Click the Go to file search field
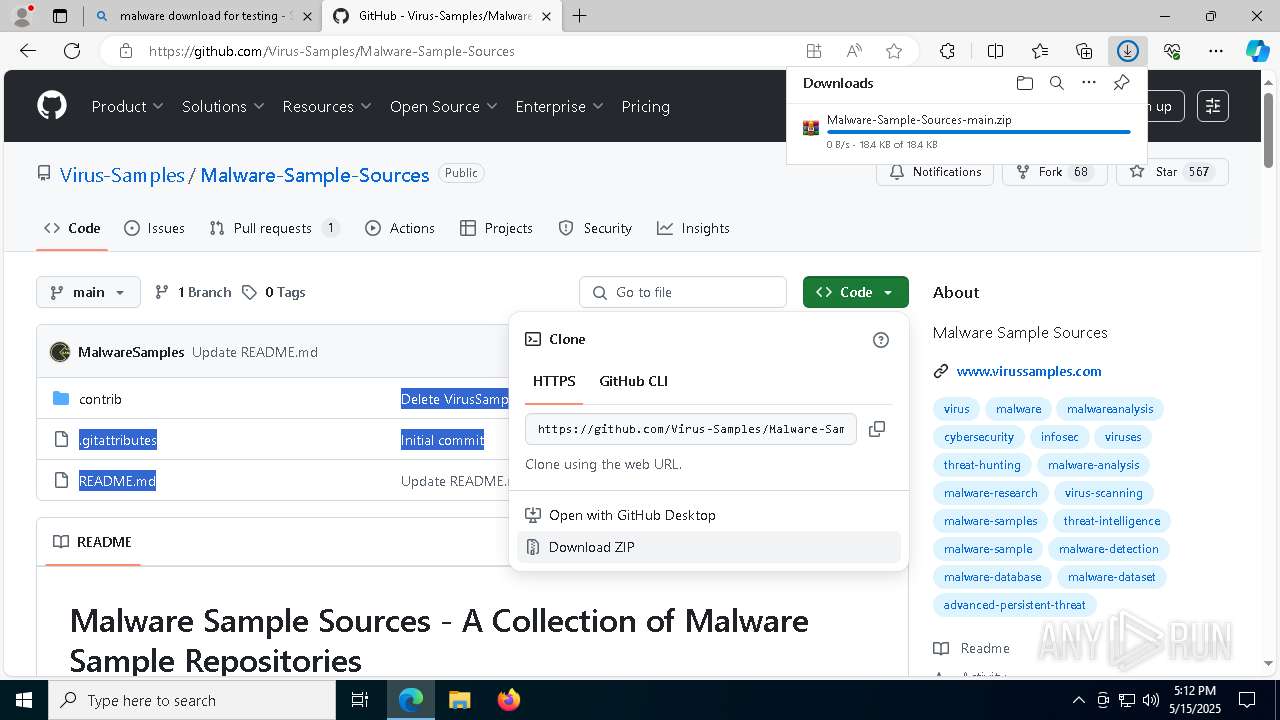1280x720 pixels. 683,292
